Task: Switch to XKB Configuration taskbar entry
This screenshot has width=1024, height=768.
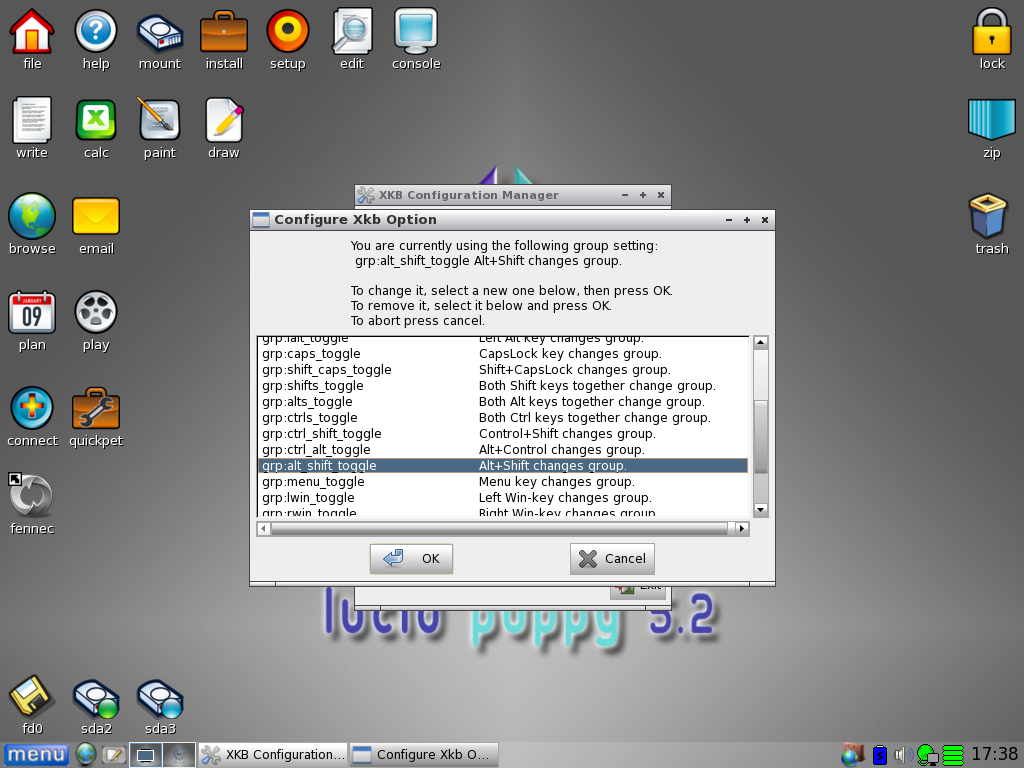Action: click(x=272, y=754)
